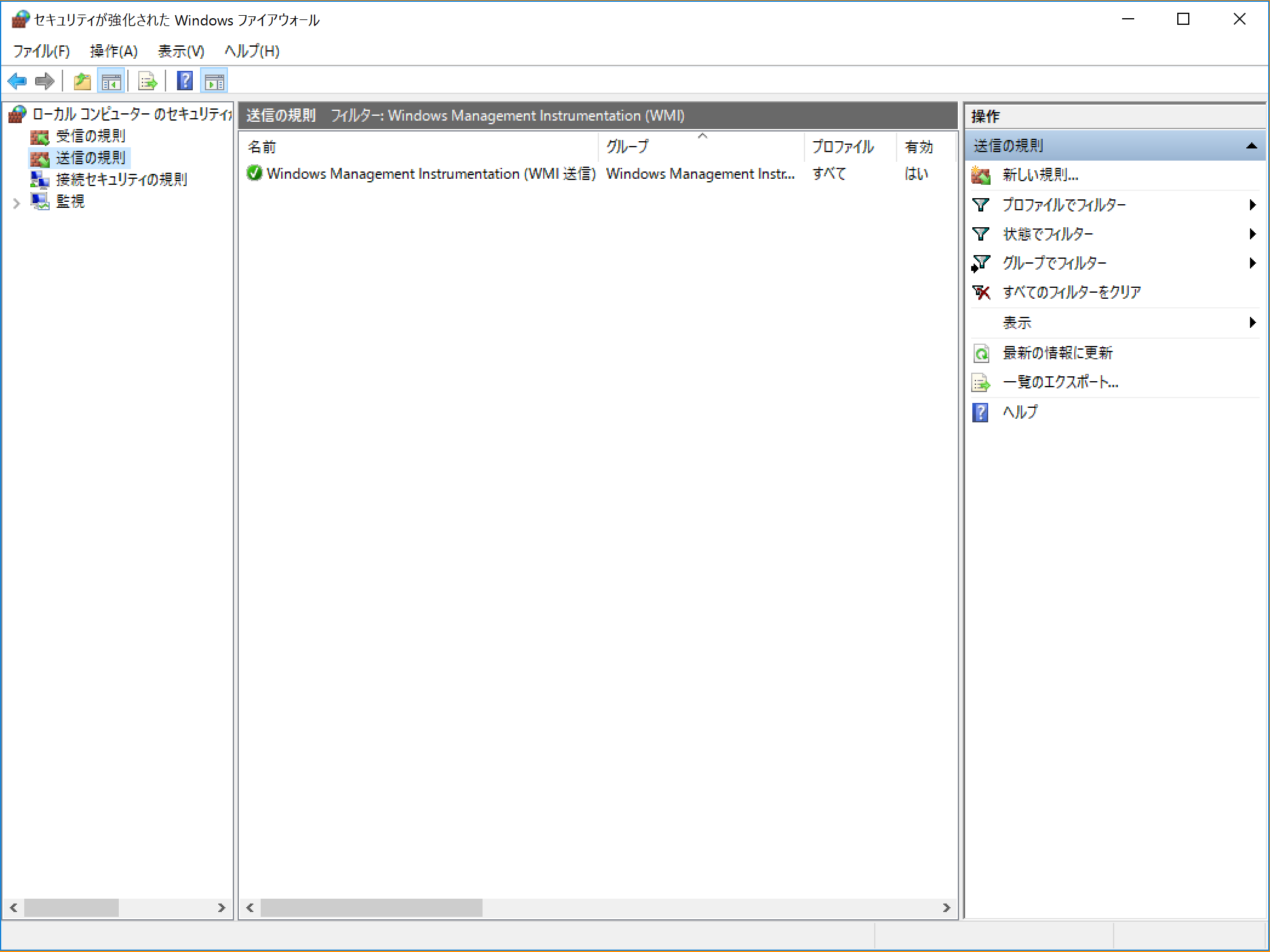Click the Windows Management Instr... group cell
The width and height of the screenshot is (1270, 952).
[x=700, y=174]
